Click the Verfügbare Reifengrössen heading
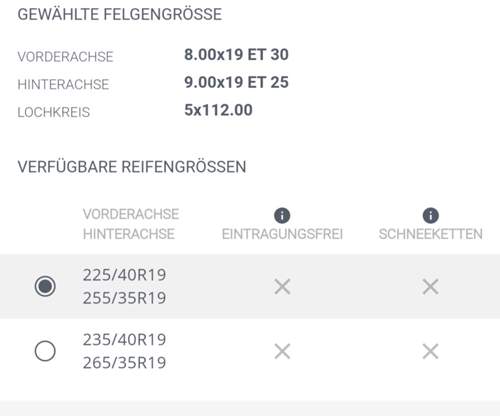Screen dimensions: 500x416 pos(132,167)
